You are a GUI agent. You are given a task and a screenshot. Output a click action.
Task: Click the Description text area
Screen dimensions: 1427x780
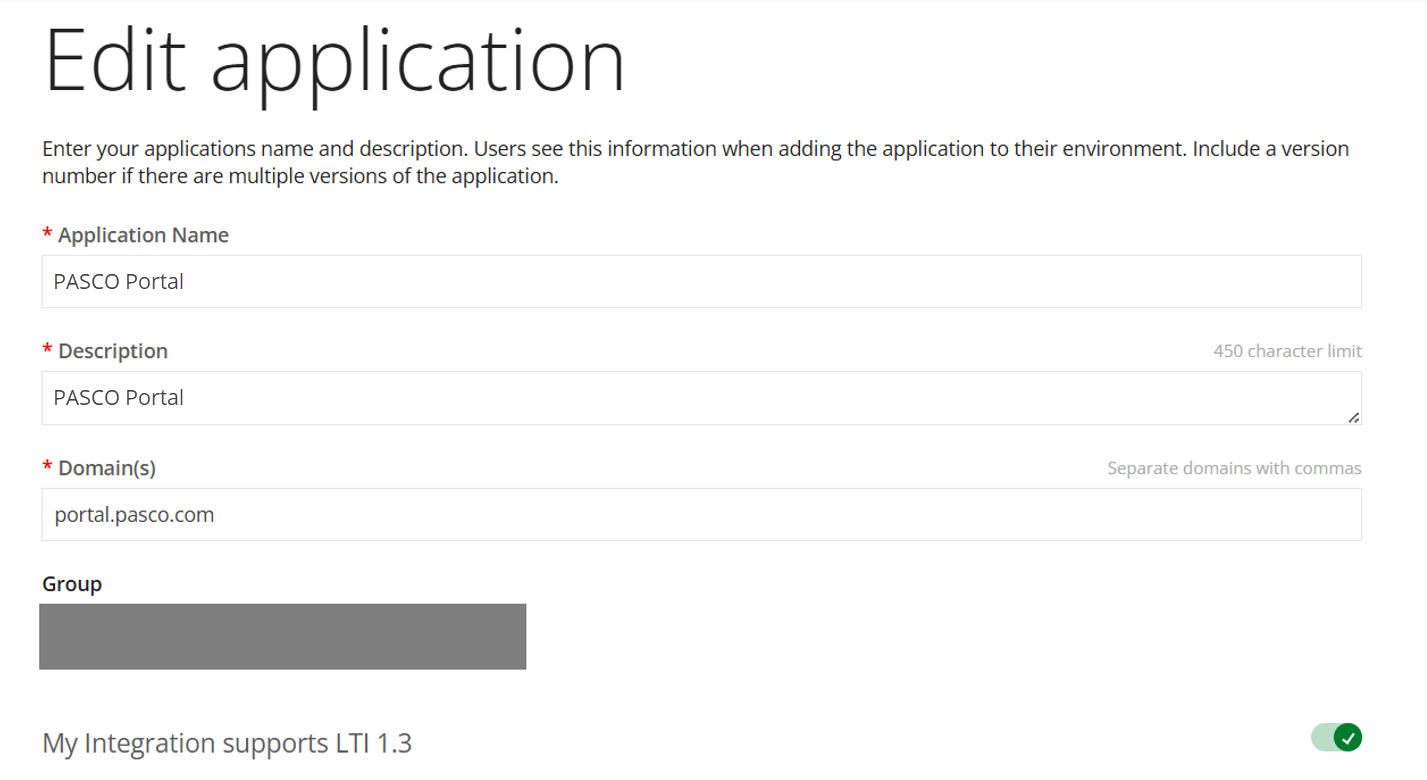(701, 398)
